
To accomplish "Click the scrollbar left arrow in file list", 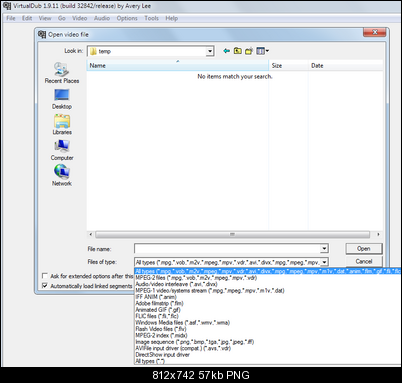I will (x=91, y=234).
